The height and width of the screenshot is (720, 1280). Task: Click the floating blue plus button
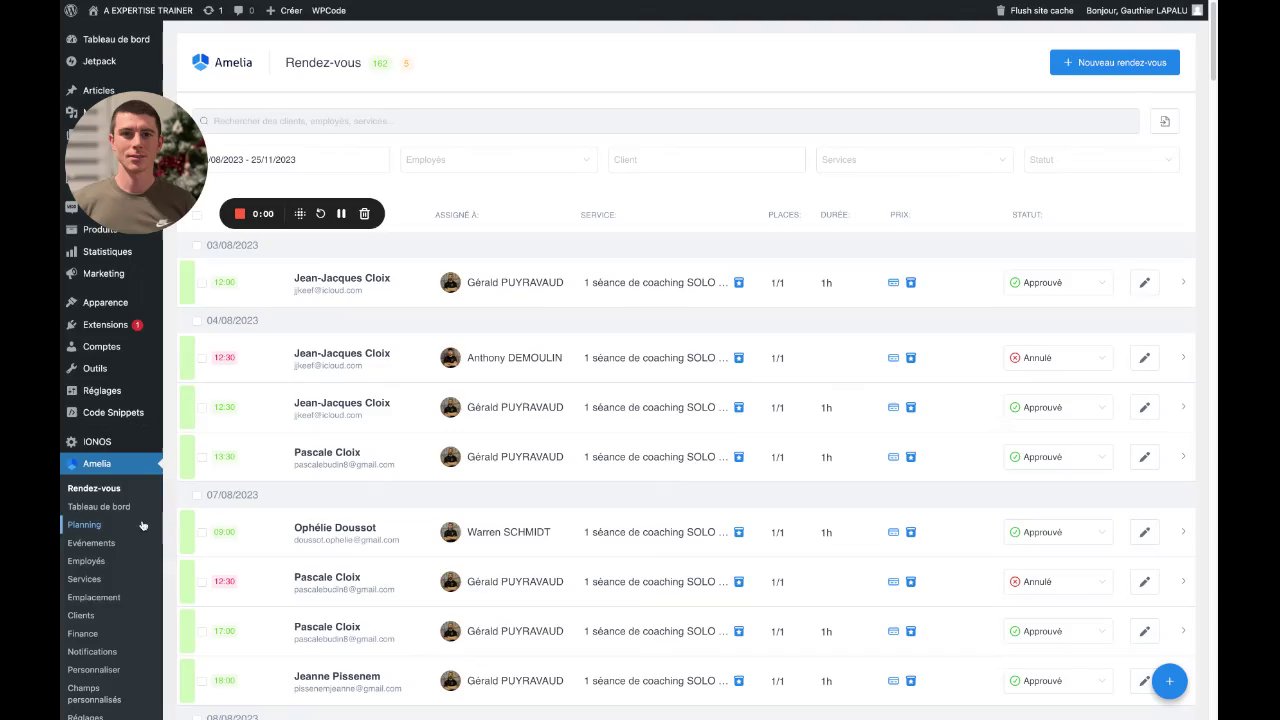pyautogui.click(x=1169, y=681)
